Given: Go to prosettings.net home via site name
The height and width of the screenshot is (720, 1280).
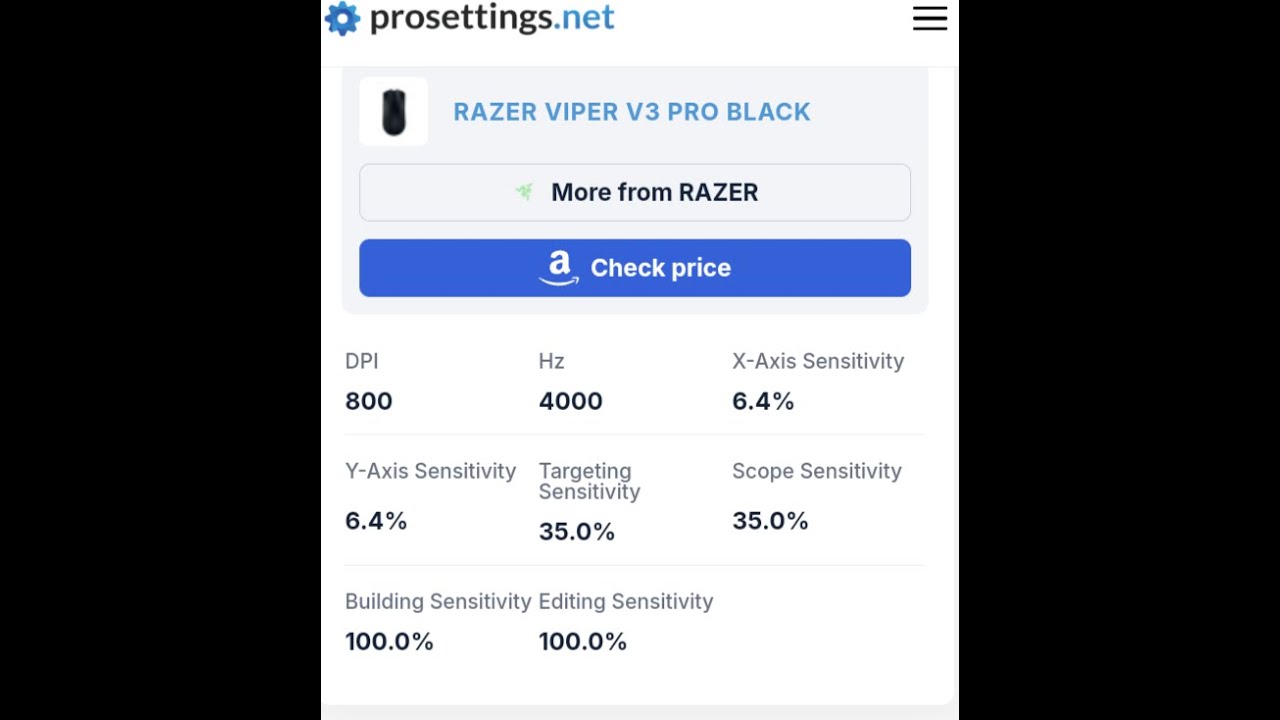Looking at the screenshot, I should point(492,18).
